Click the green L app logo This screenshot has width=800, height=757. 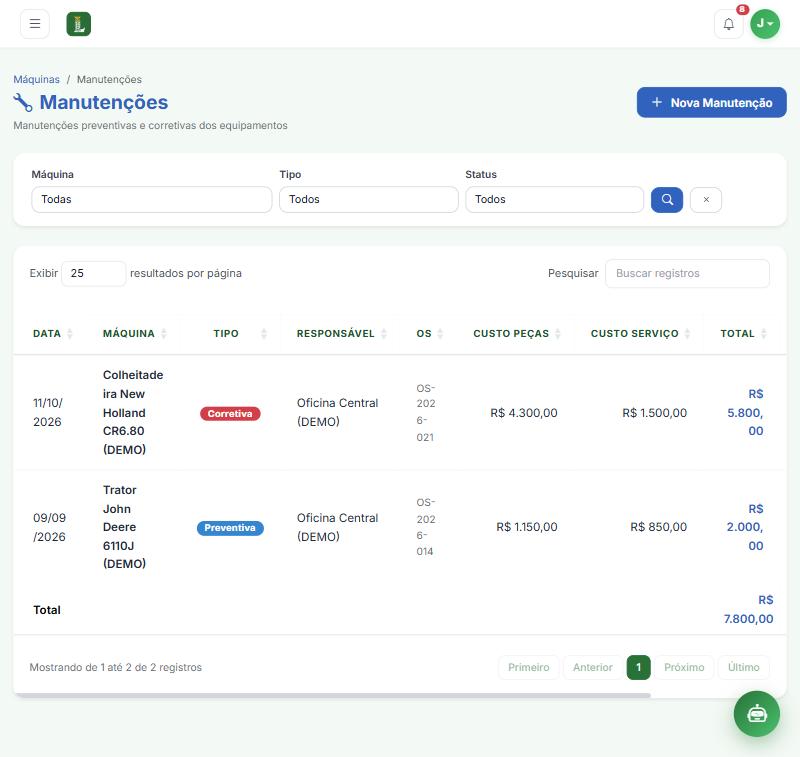pyautogui.click(x=79, y=24)
